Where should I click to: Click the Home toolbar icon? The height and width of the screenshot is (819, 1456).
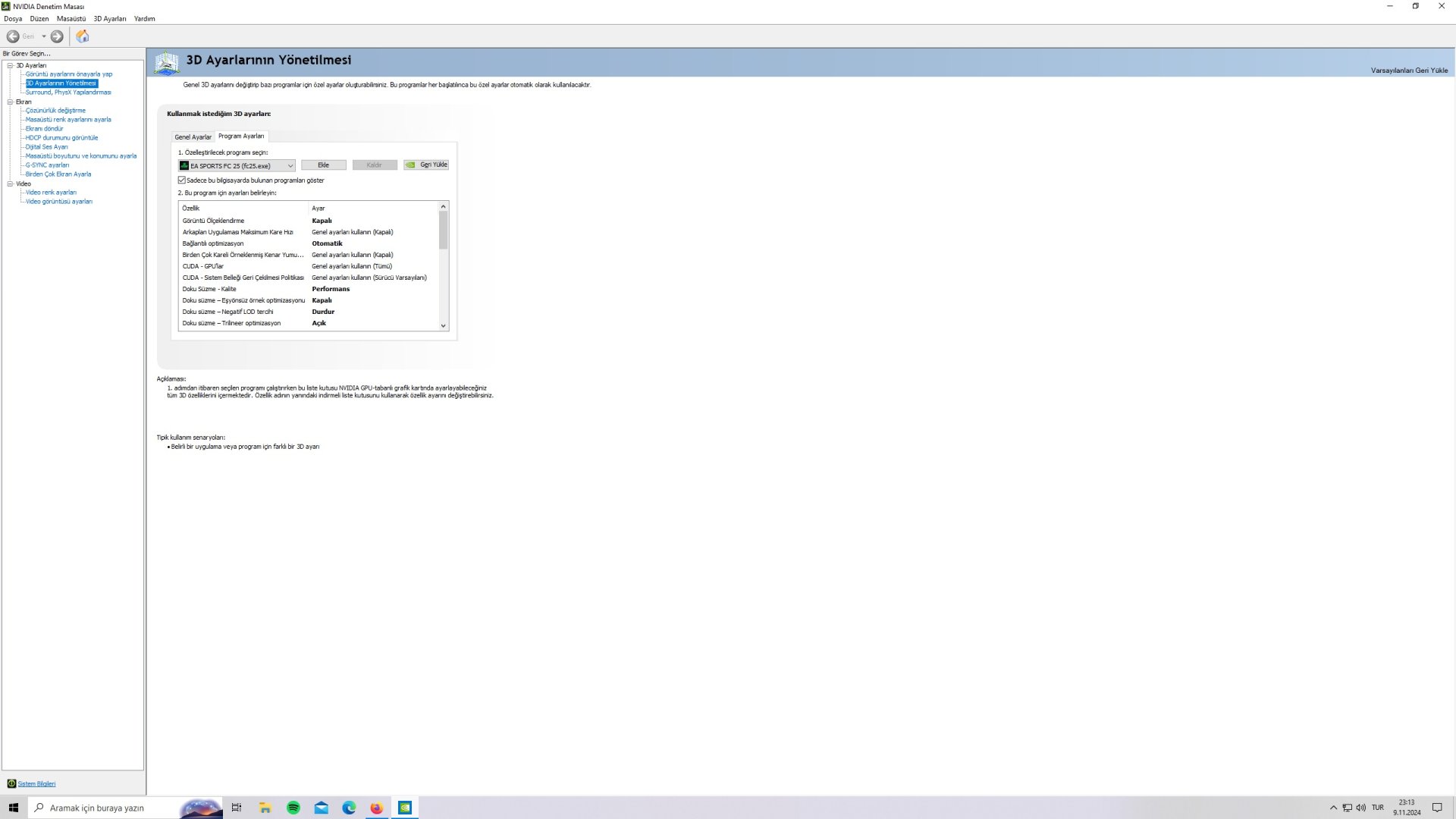[83, 36]
